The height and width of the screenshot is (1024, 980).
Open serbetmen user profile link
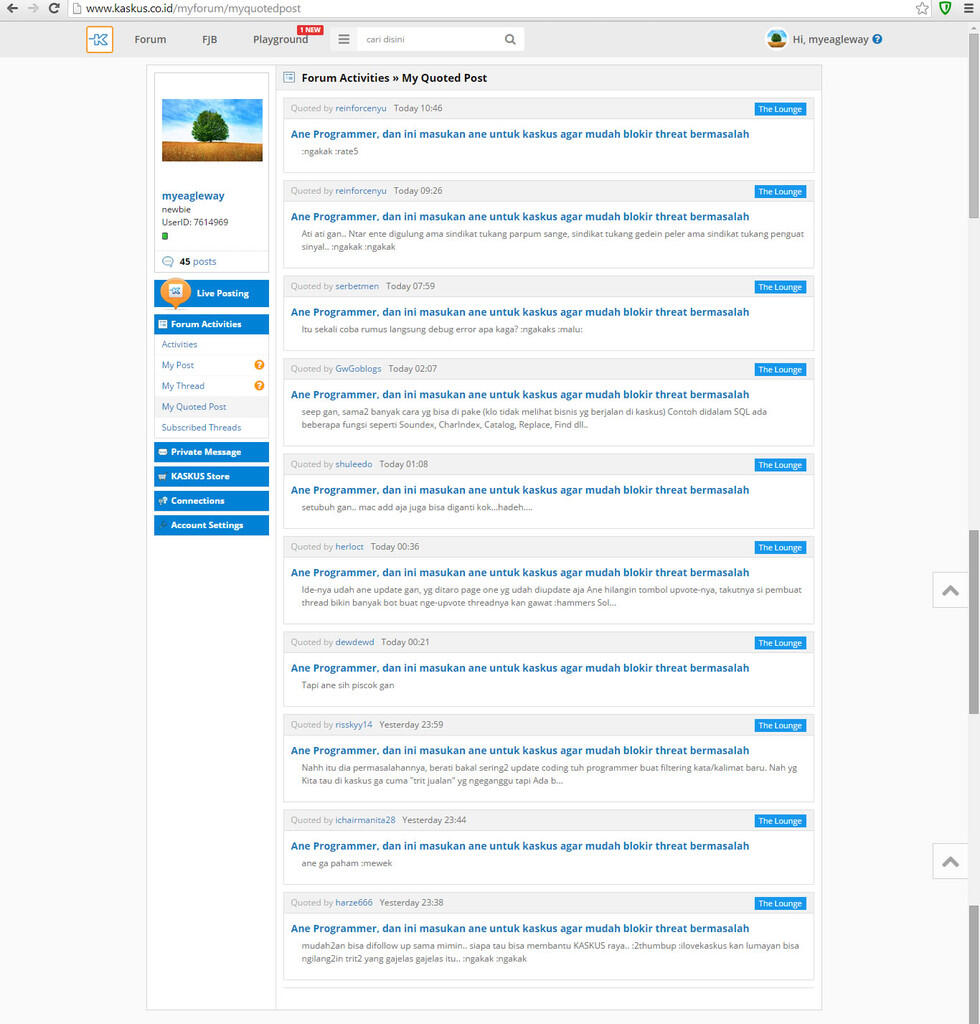(357, 286)
